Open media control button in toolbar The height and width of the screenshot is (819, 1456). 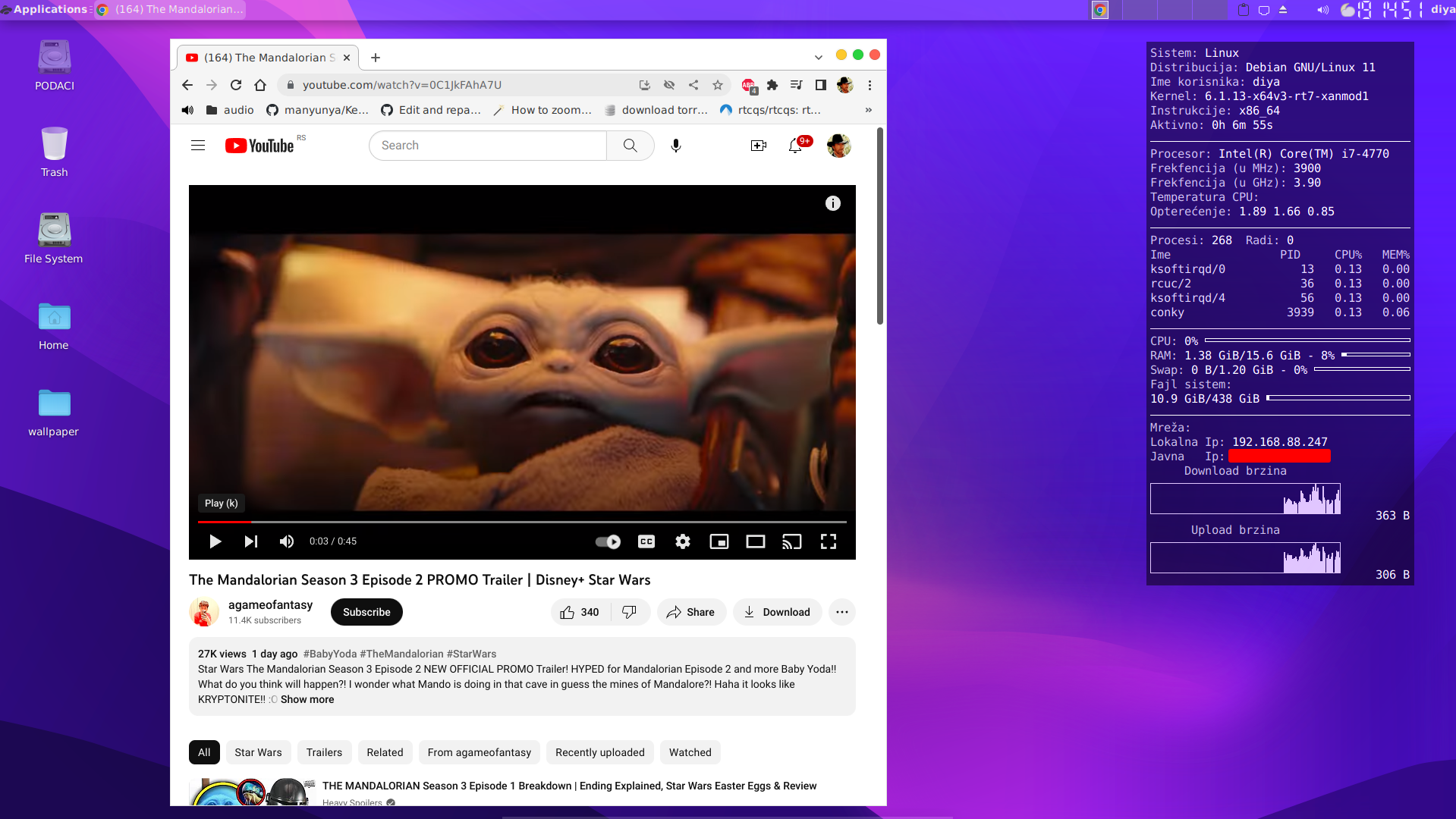(x=796, y=85)
